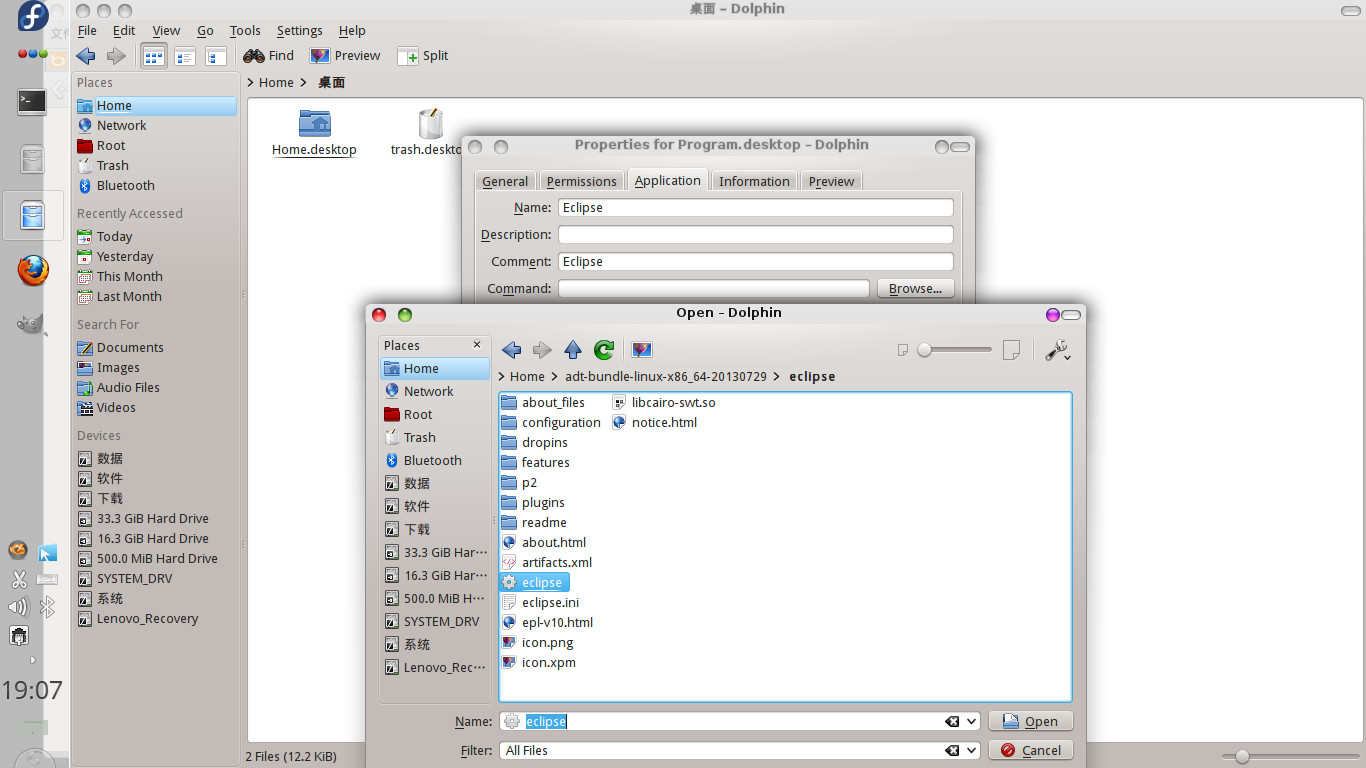Select the icon.xpm file

[538, 662]
